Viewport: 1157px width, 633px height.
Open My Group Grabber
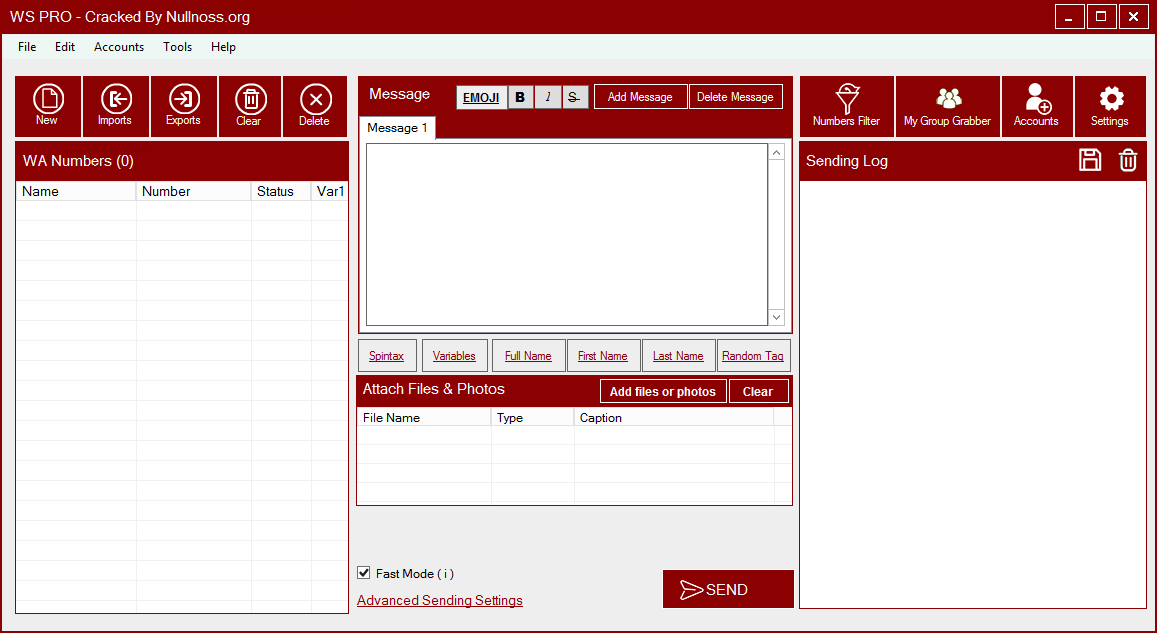tap(947, 106)
